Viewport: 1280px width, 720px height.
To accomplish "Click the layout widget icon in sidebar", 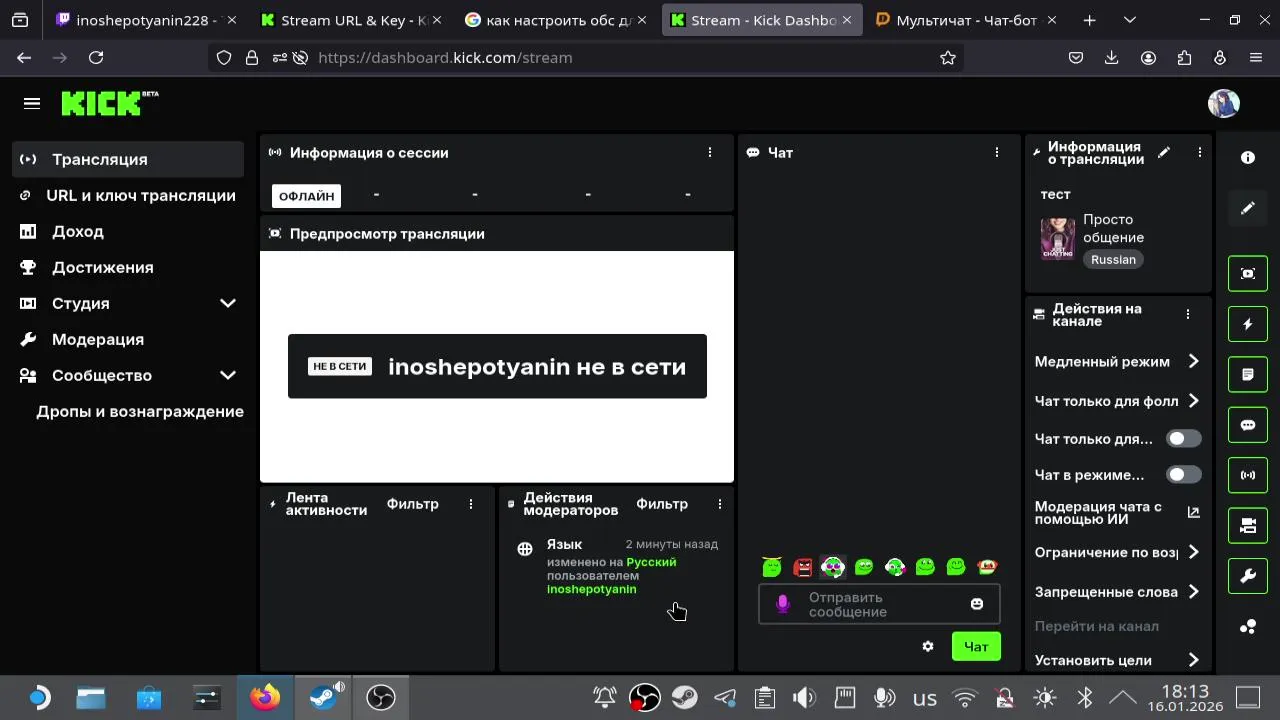I will pos(1248,526).
